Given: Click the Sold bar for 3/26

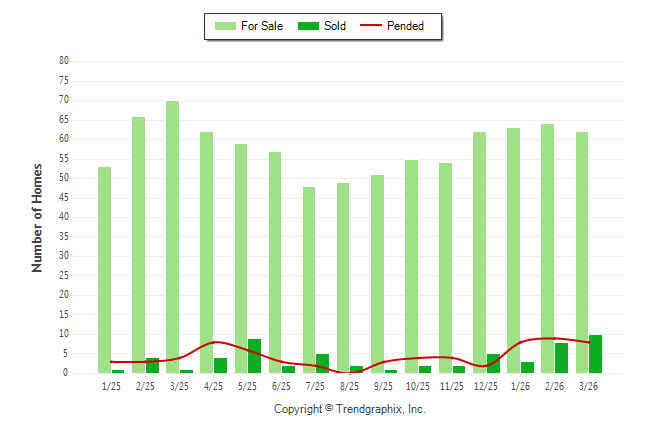Looking at the screenshot, I should click(x=596, y=354).
